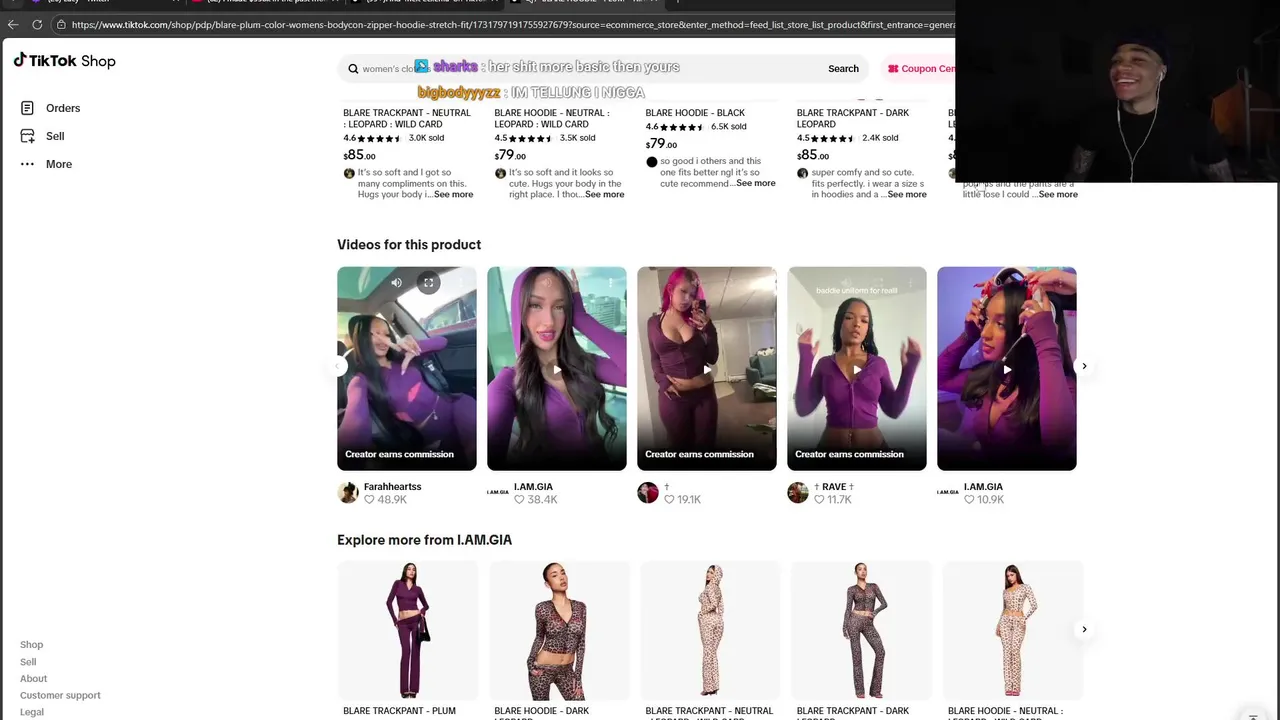The image size is (1280, 720).
Task: Play the second I.AM.GIA hoodie video
Action: coord(1007,369)
